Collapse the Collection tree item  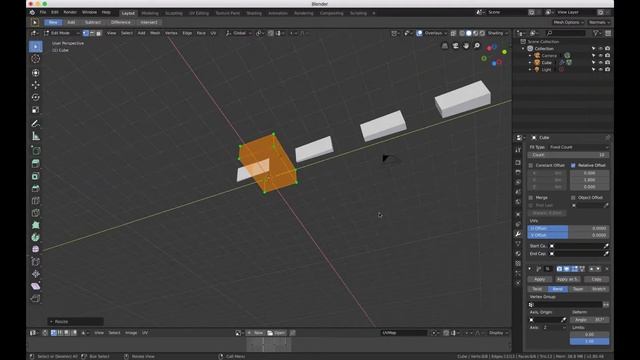tap(523, 49)
